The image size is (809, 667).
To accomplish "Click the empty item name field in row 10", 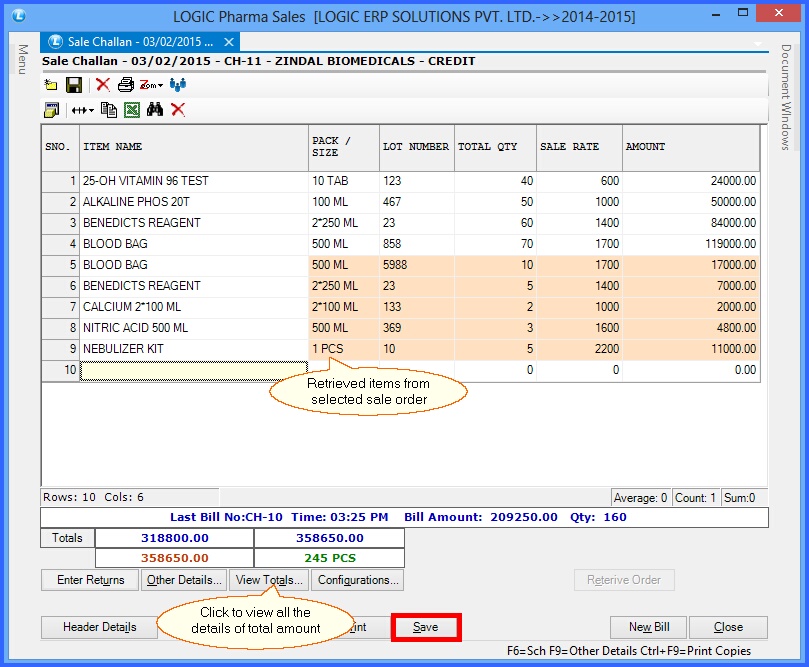I will [194, 370].
